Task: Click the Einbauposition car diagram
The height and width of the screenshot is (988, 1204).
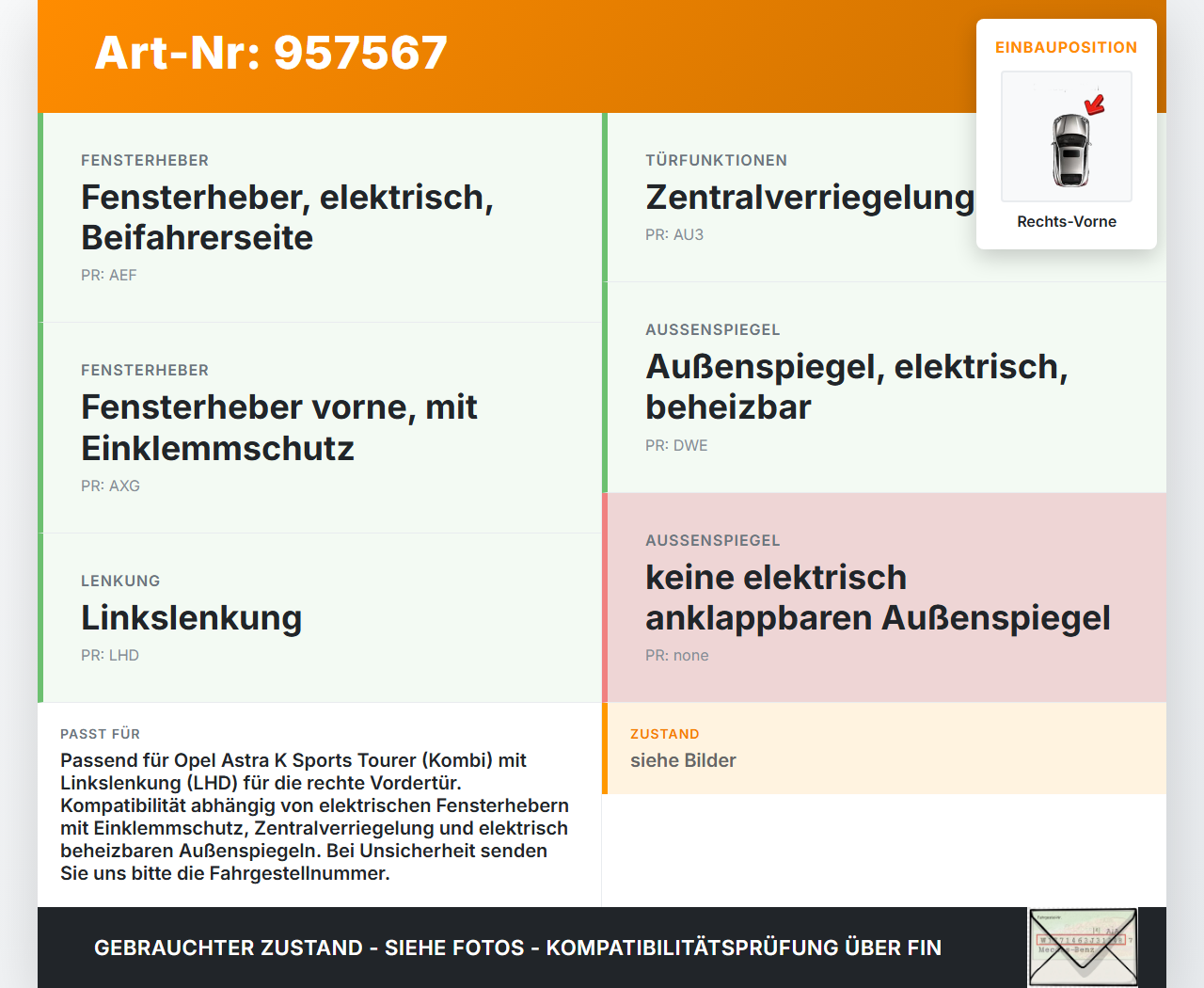Action: pos(1066,136)
